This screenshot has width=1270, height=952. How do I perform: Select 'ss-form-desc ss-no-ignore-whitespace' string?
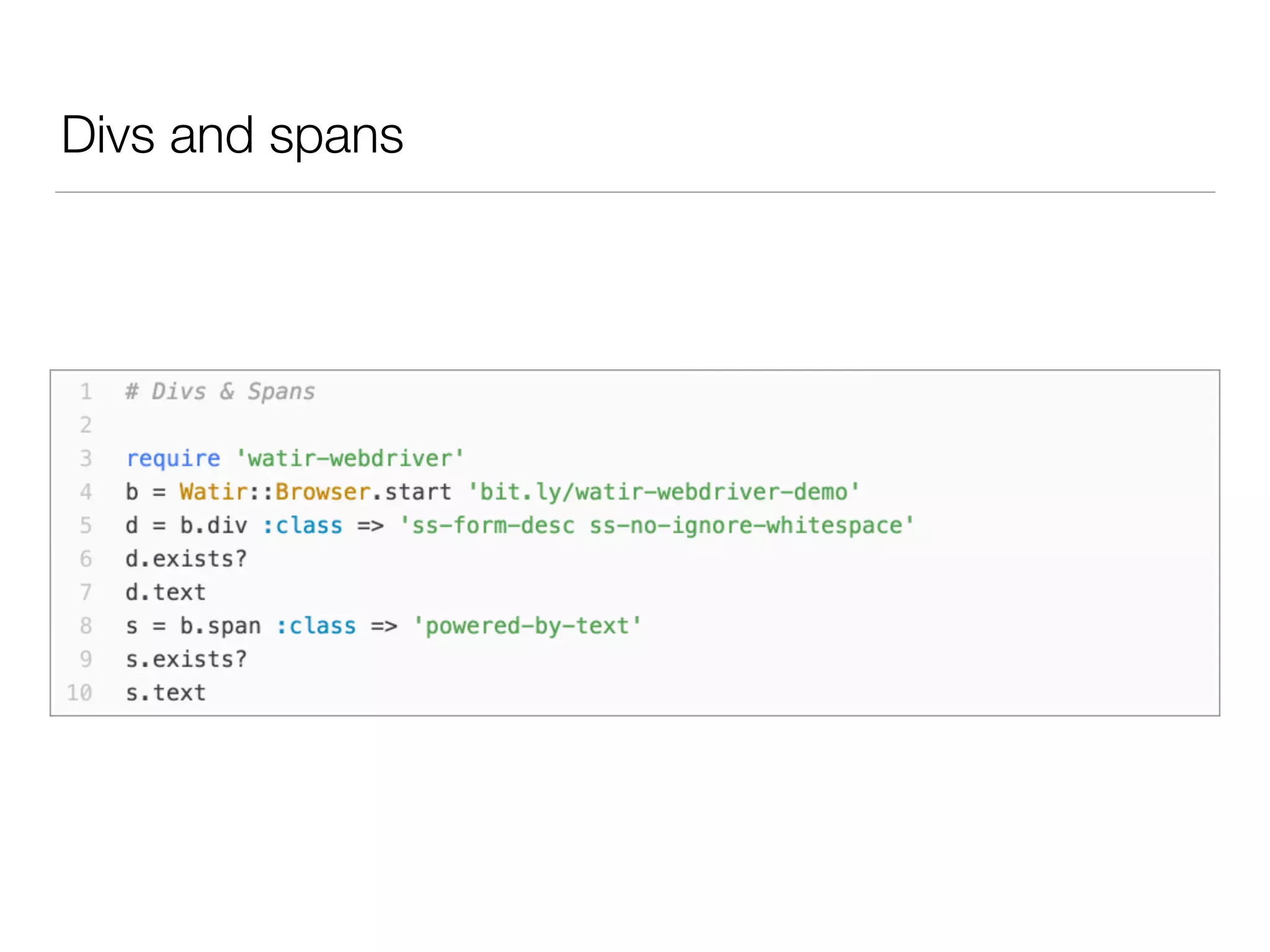tap(657, 526)
